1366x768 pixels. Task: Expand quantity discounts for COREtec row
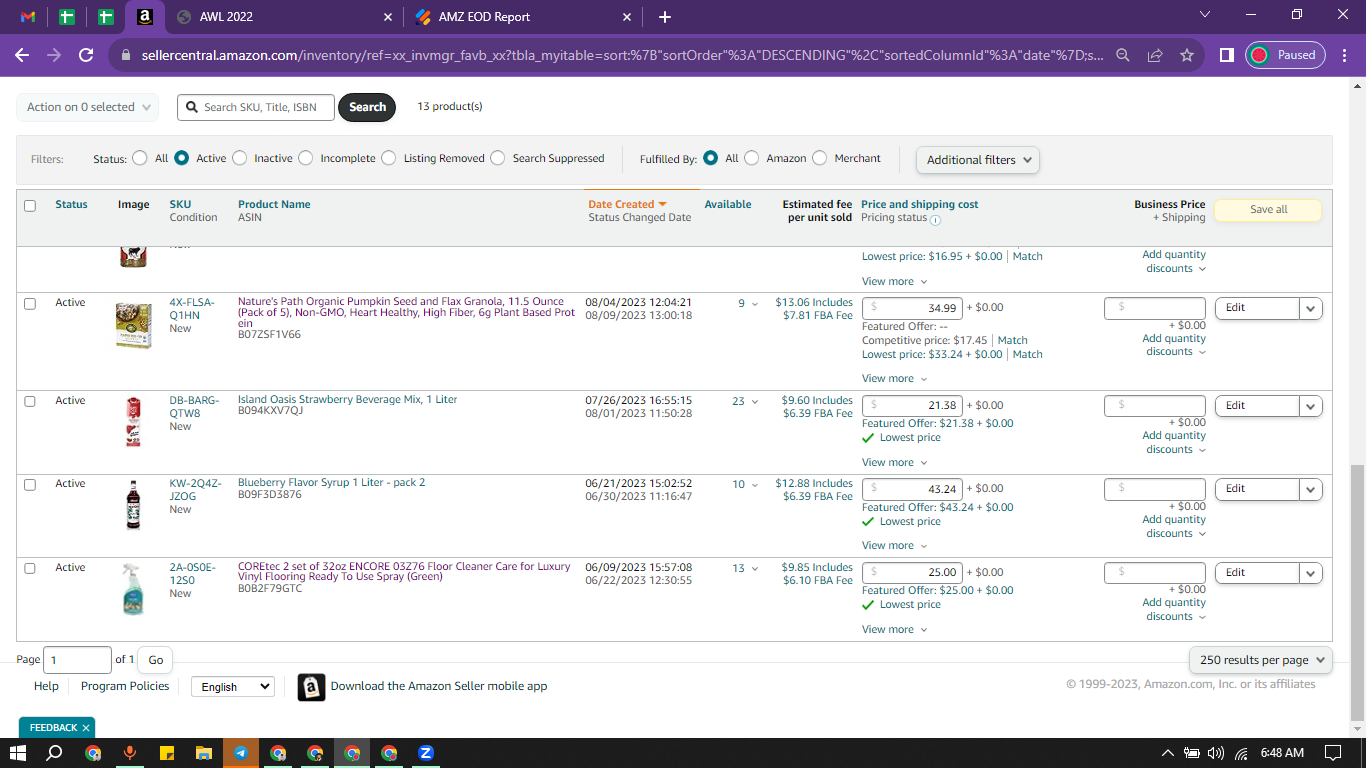pyautogui.click(x=1175, y=609)
